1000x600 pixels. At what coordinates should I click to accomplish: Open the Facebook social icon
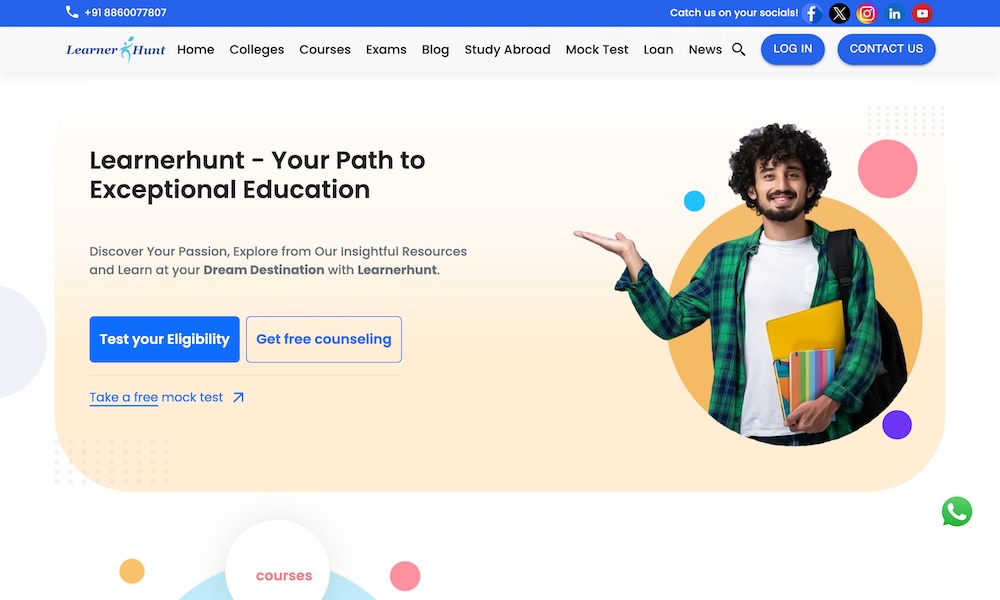tap(812, 13)
